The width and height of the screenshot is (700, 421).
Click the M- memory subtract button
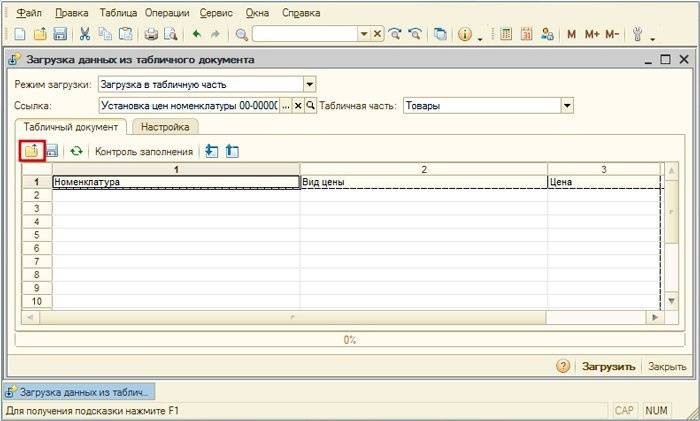pos(612,34)
